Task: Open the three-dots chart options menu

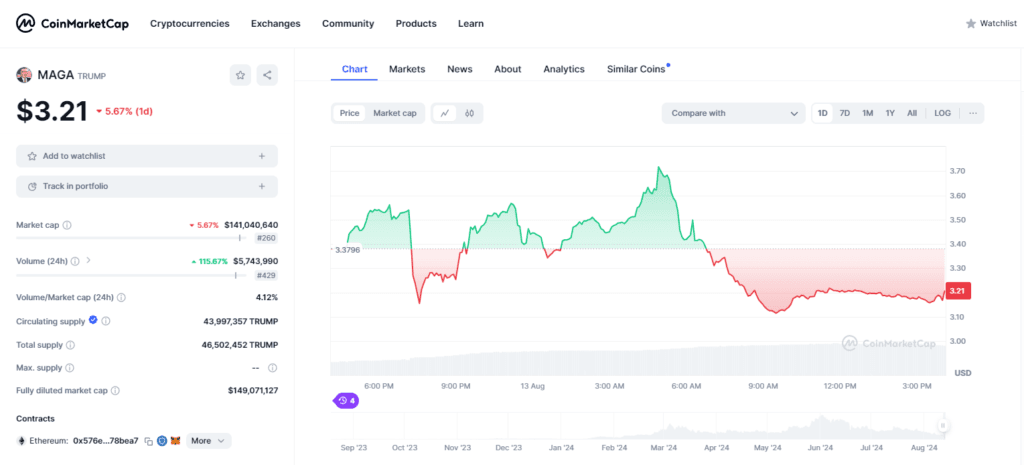Action: [973, 113]
